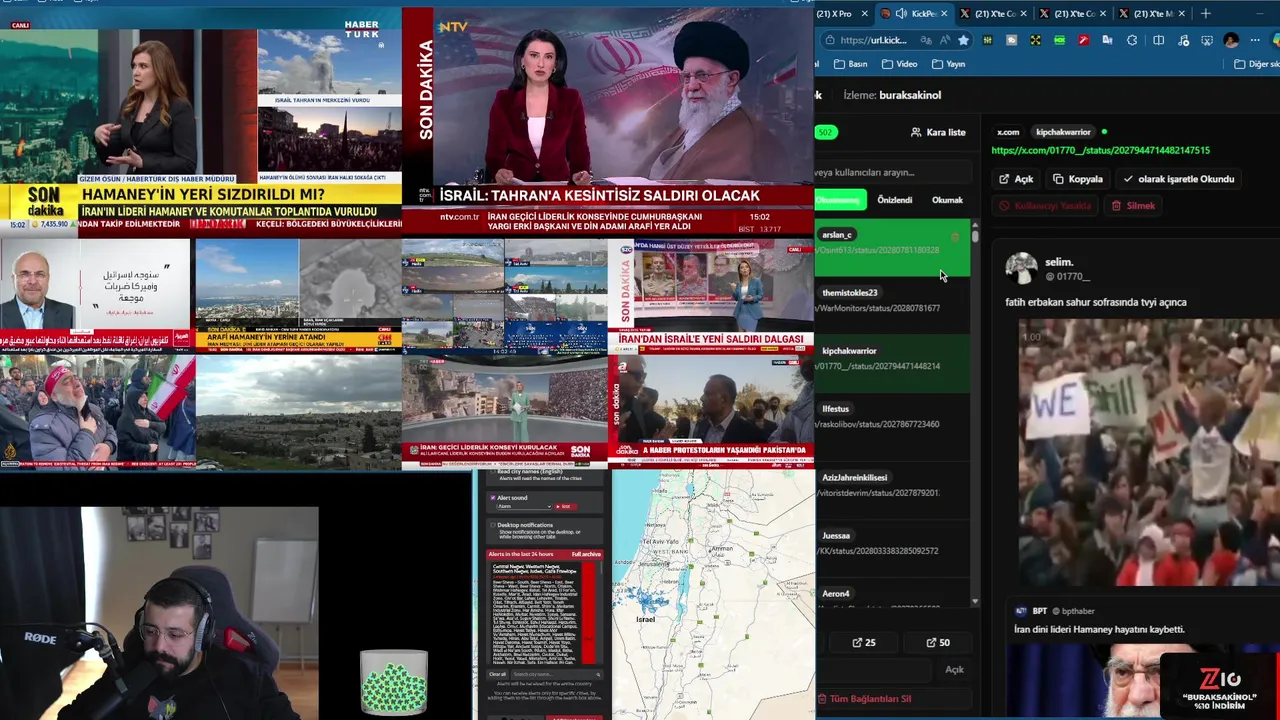Image resolution: width=1280 pixels, height=720 pixels.
Task: Click the red extension icon in toolbar
Action: (1083, 40)
